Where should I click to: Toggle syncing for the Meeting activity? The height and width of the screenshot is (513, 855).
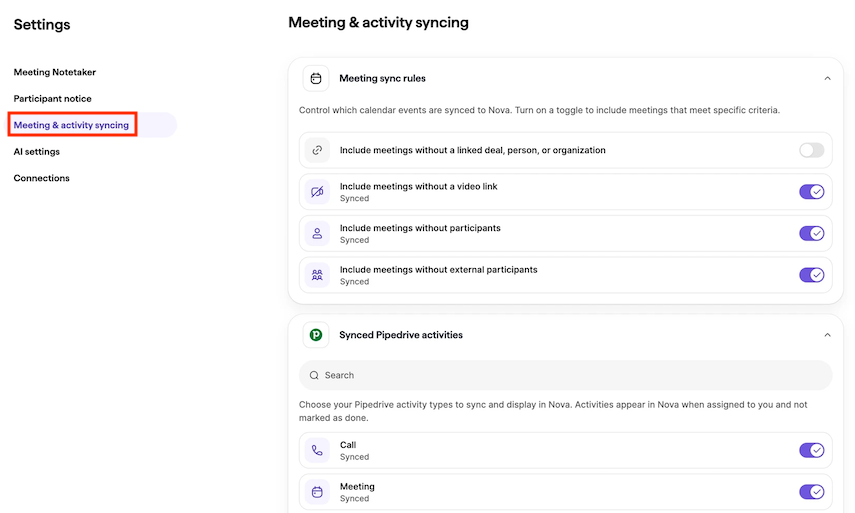point(811,492)
